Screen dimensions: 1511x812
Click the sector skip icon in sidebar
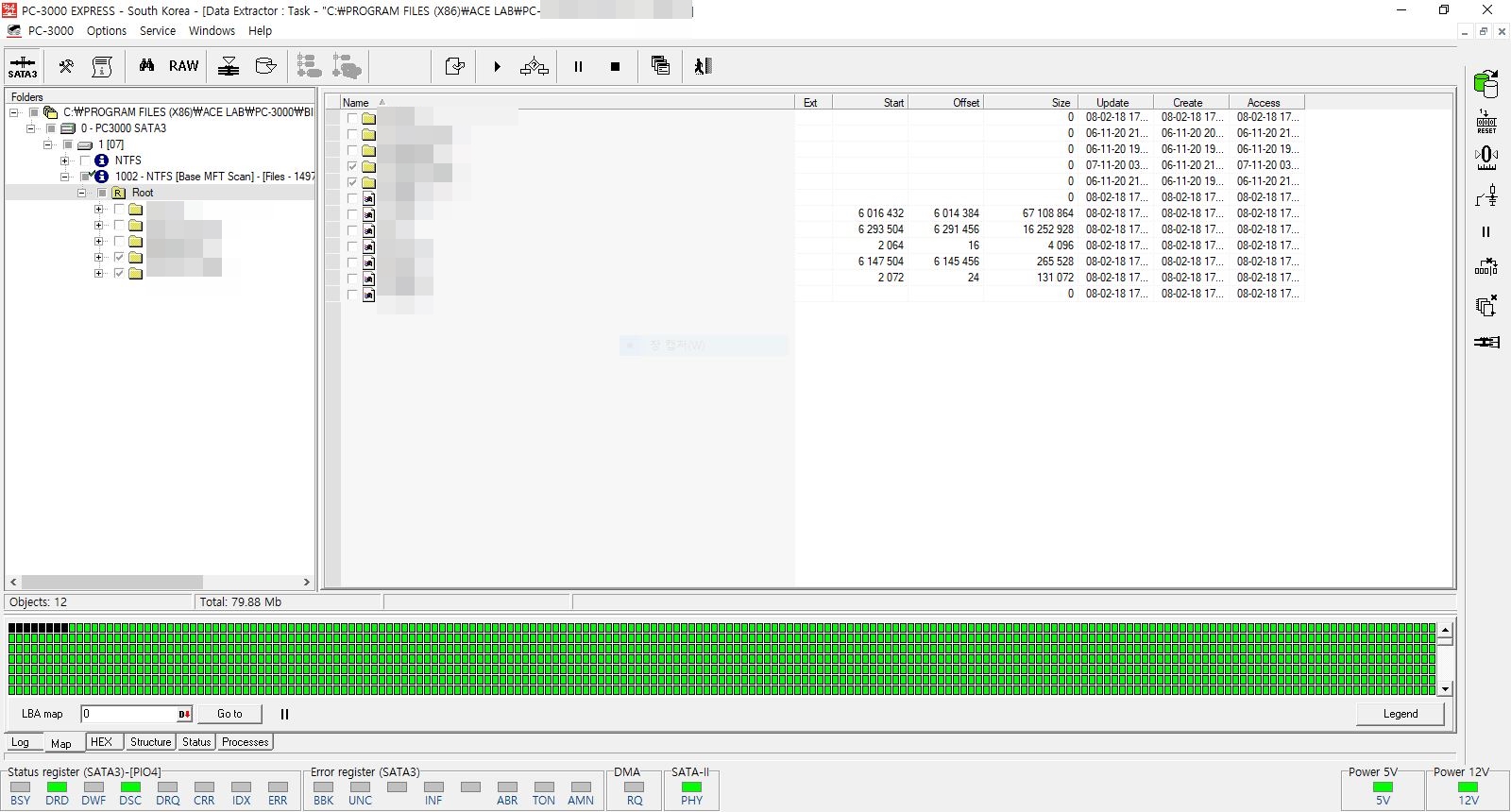click(1486, 267)
